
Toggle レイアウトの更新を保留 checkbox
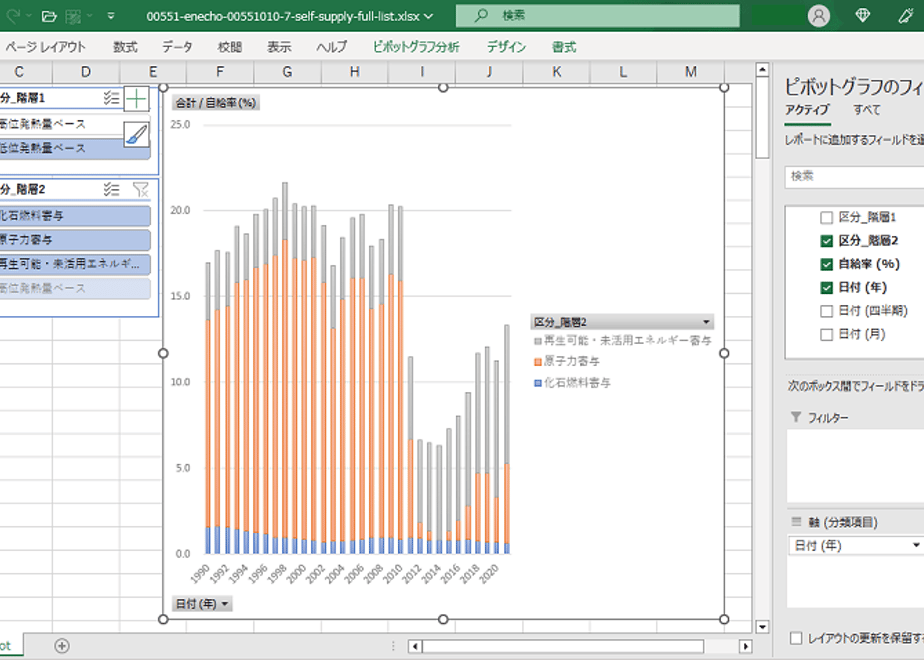point(796,638)
